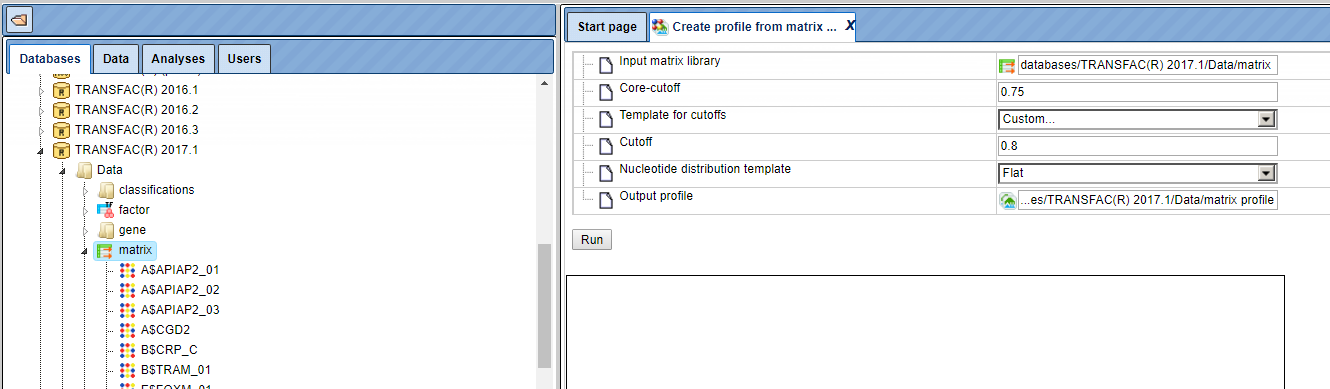This screenshot has width=1330, height=389.
Task: Click the Output profile label
Action: pos(656,196)
